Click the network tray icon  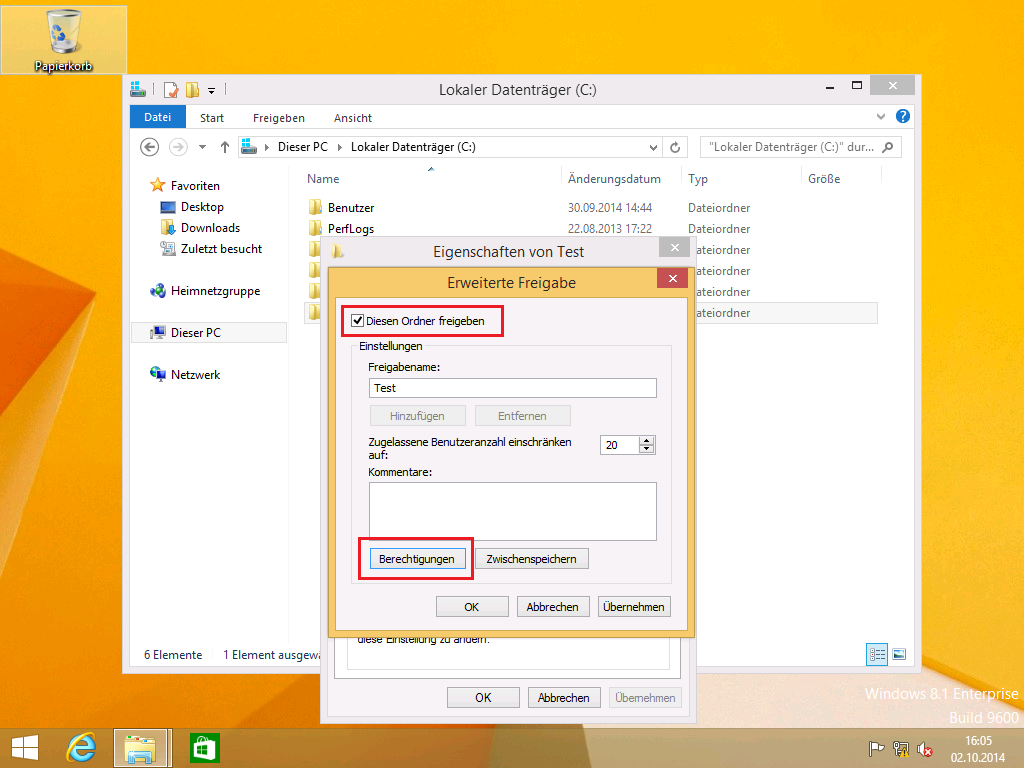(x=901, y=749)
